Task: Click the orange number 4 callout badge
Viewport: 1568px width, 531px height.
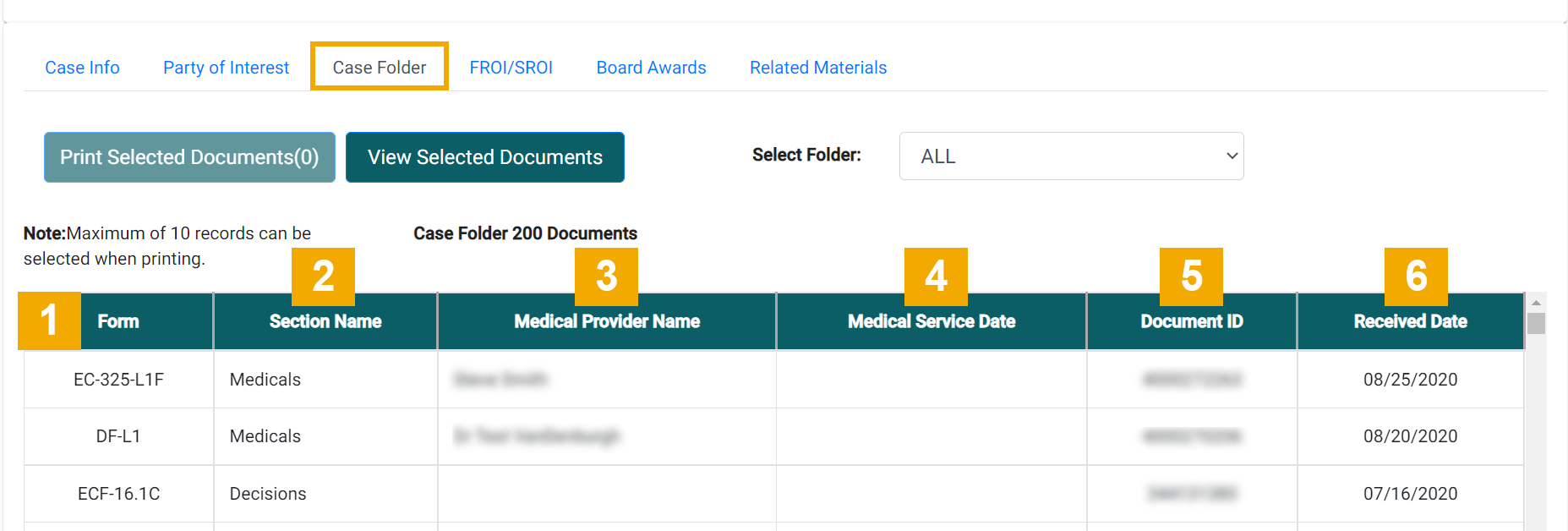Action: pyautogui.click(x=936, y=276)
